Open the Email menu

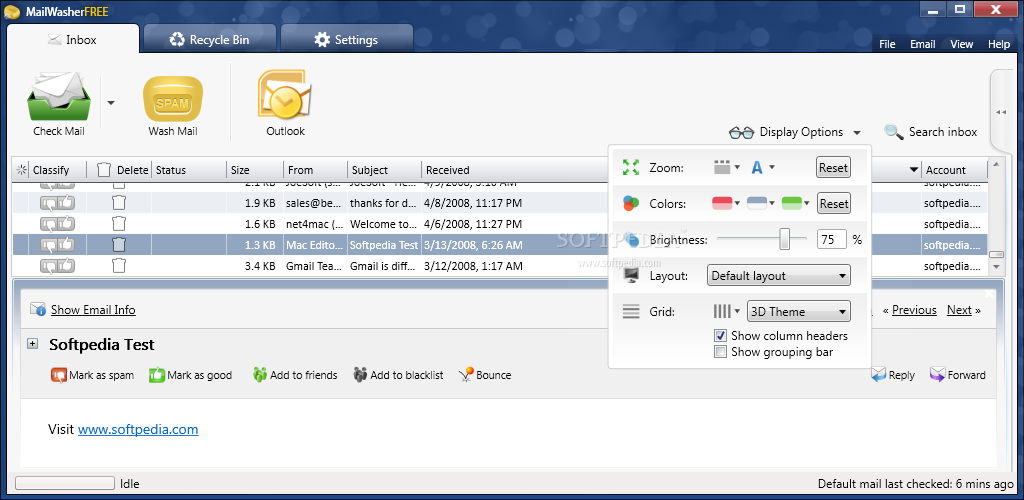click(923, 44)
